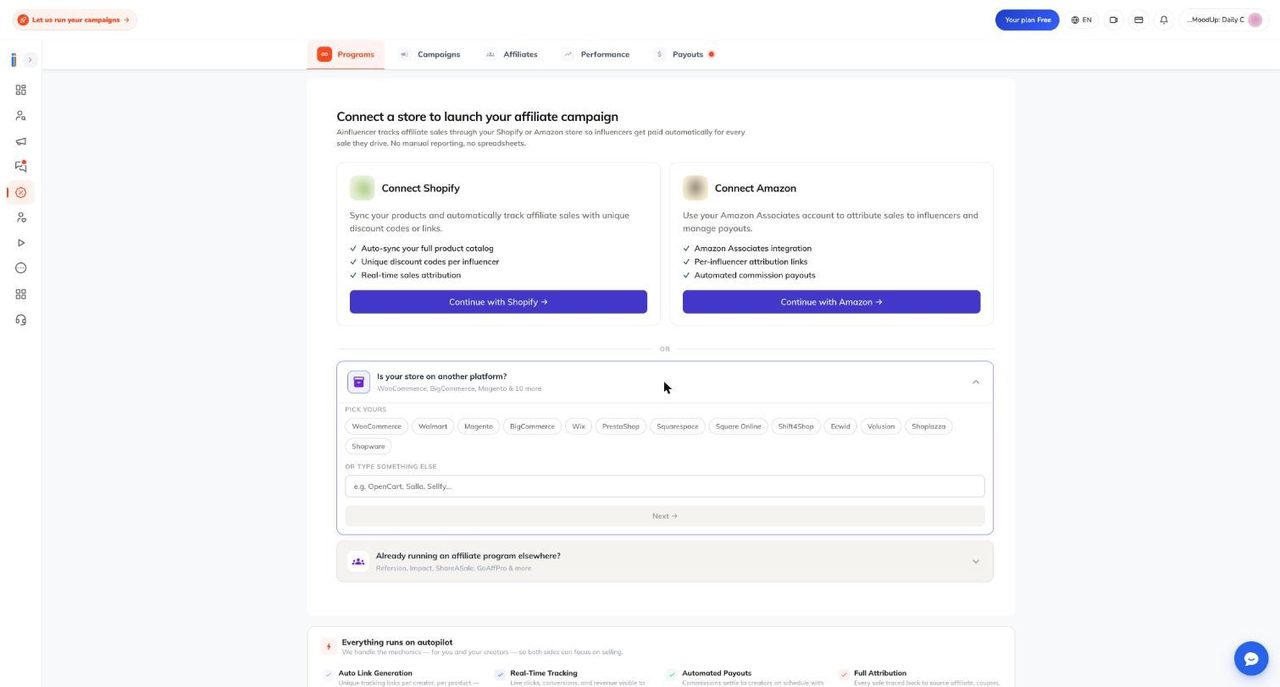Image resolution: width=1280 pixels, height=687 pixels.
Task: Click the video camera icon in top bar
Action: (1114, 20)
